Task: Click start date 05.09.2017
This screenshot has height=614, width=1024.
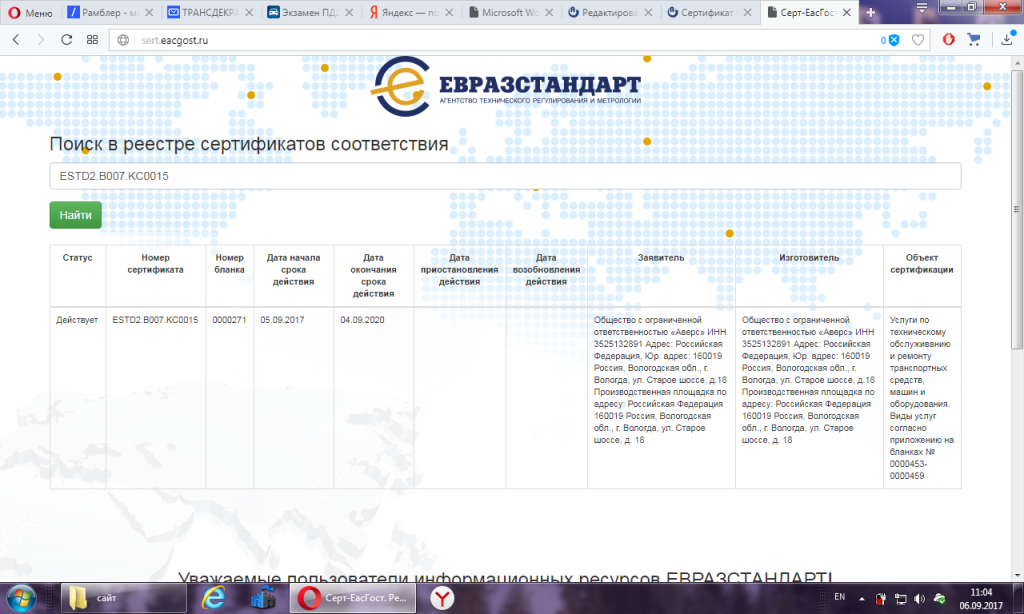Action: 282,320
